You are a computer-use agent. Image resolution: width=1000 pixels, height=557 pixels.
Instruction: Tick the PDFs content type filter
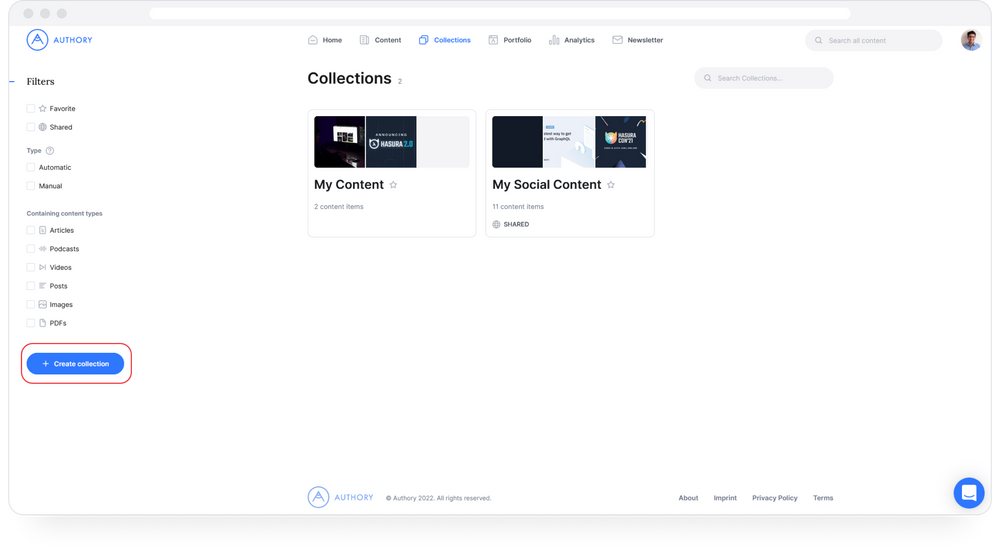coord(31,323)
